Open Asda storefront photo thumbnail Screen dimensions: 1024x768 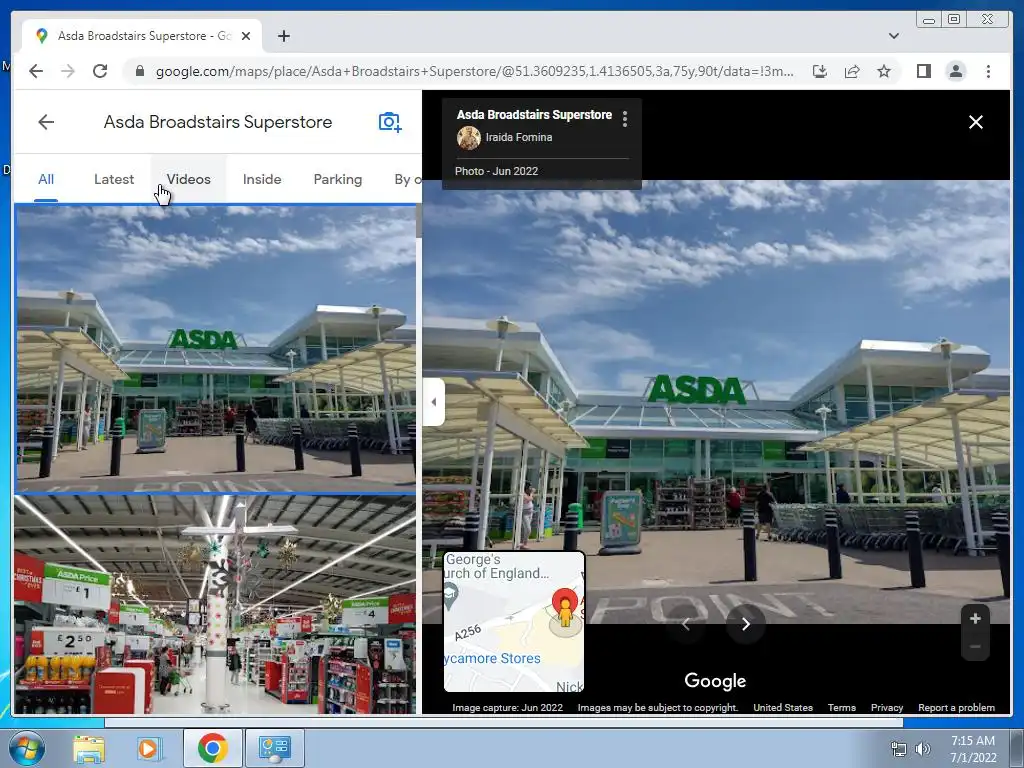[216, 348]
